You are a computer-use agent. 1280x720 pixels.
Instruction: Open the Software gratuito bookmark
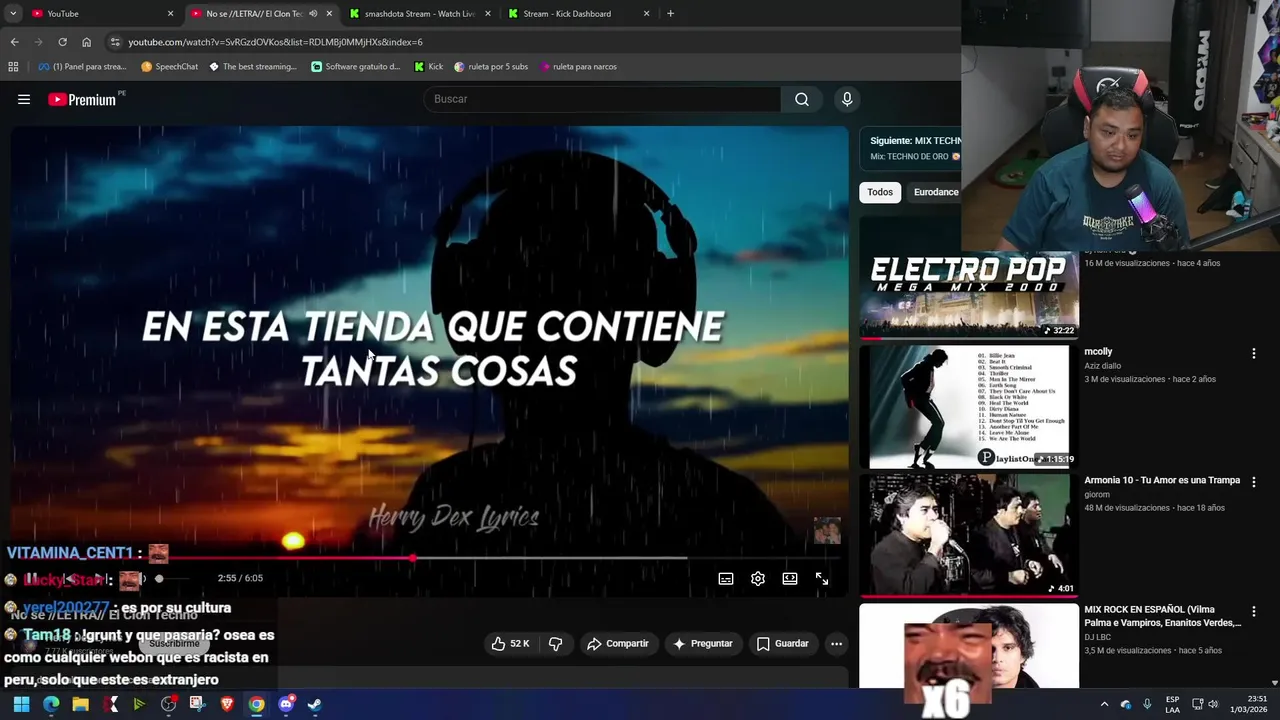pyautogui.click(x=355, y=67)
